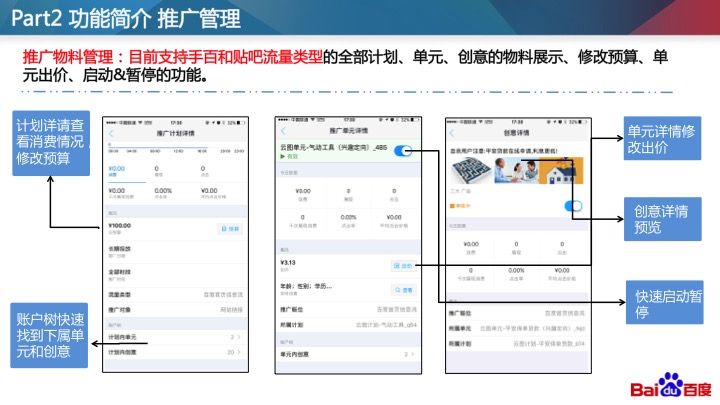
Task: Click the 长期投放 row in plan detail
Action: click(175, 252)
